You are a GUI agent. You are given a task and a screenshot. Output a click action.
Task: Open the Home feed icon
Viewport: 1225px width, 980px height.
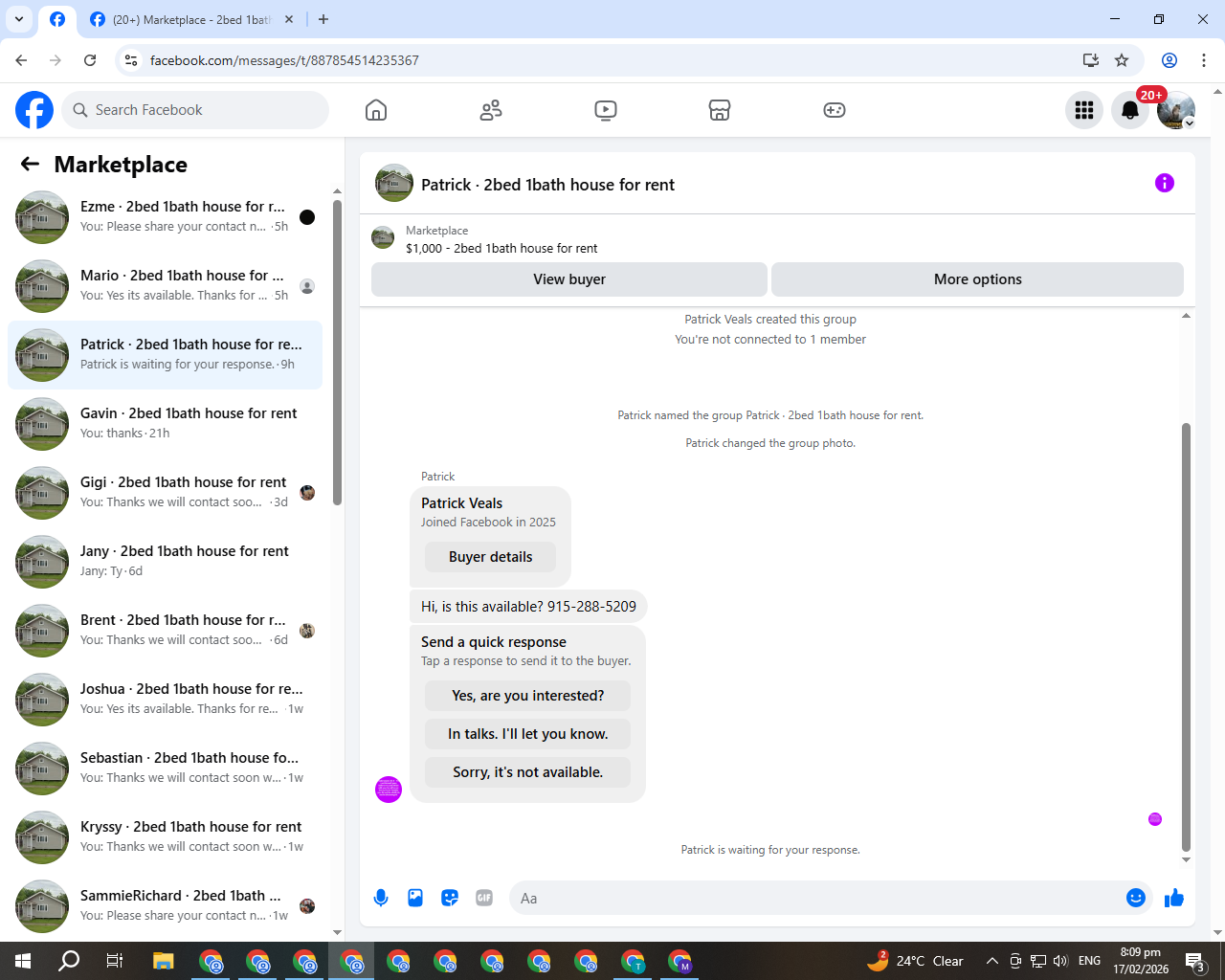point(376,110)
